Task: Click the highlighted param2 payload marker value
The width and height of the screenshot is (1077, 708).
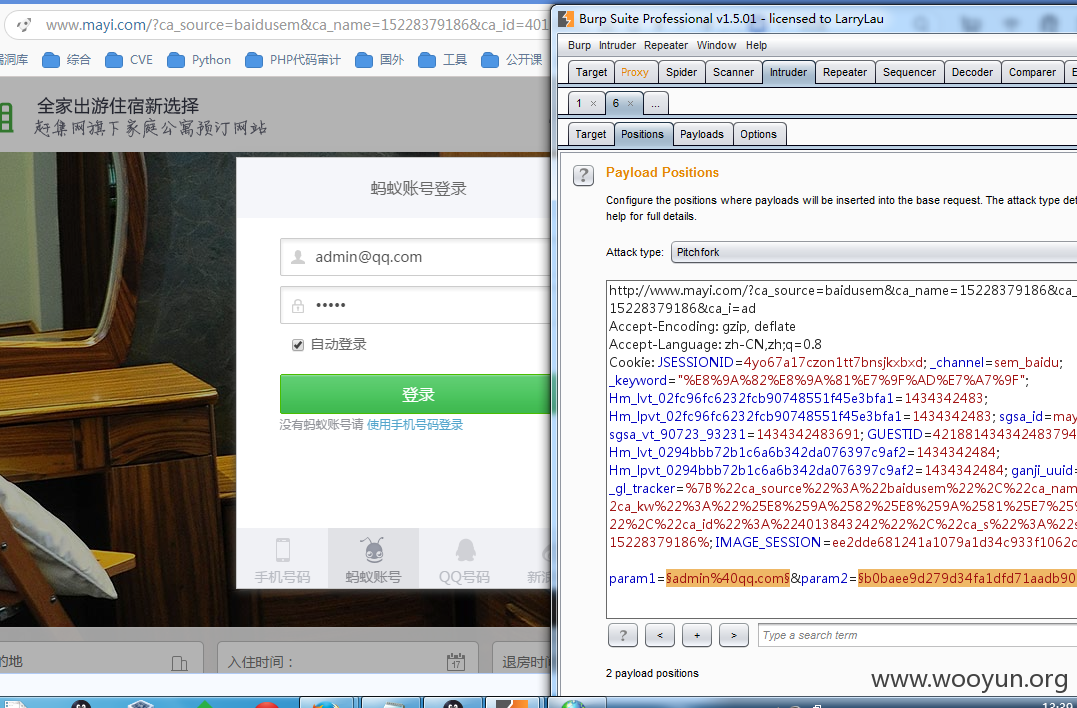Action: tap(967, 579)
